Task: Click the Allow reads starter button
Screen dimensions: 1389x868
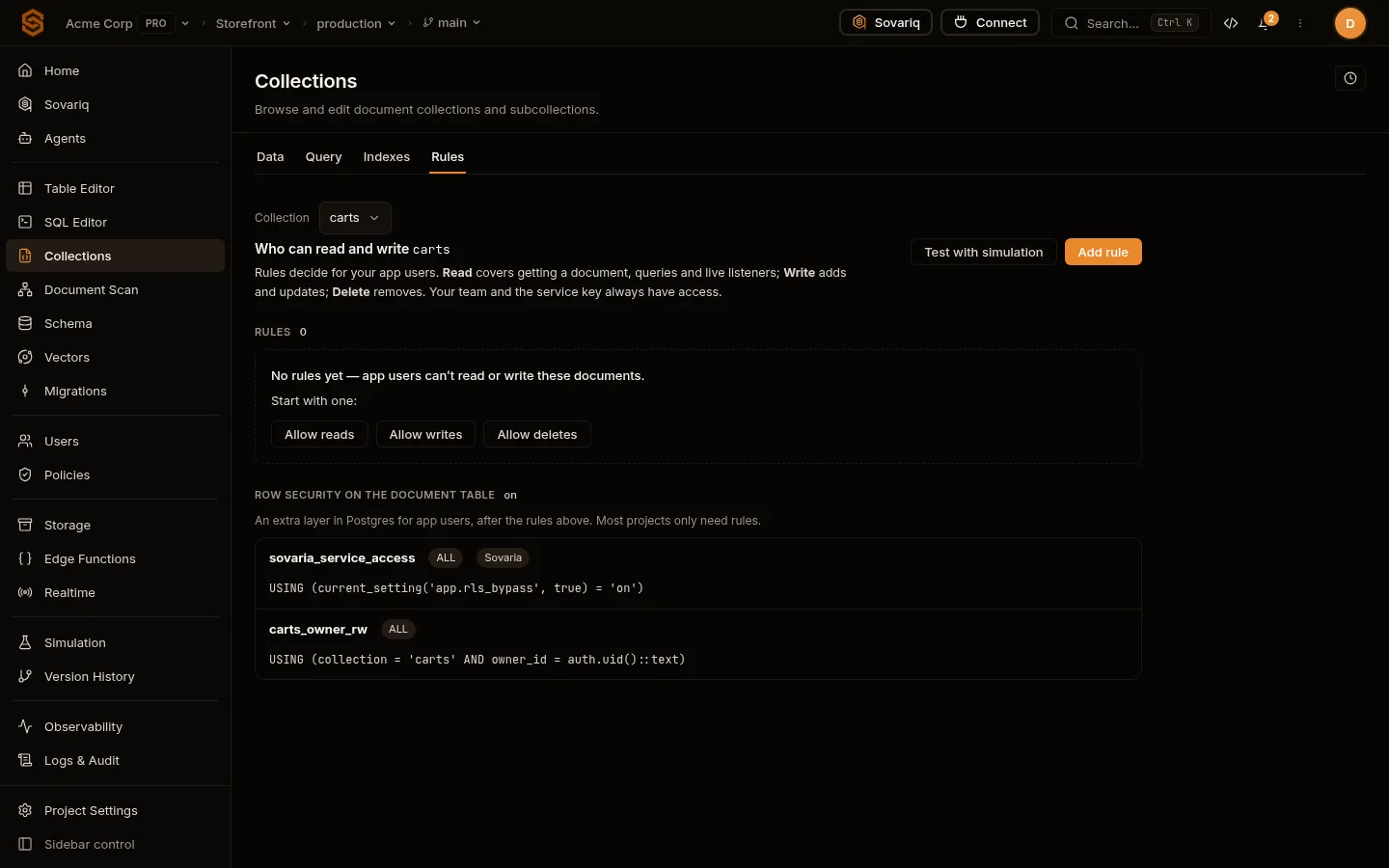Action: coord(319,434)
